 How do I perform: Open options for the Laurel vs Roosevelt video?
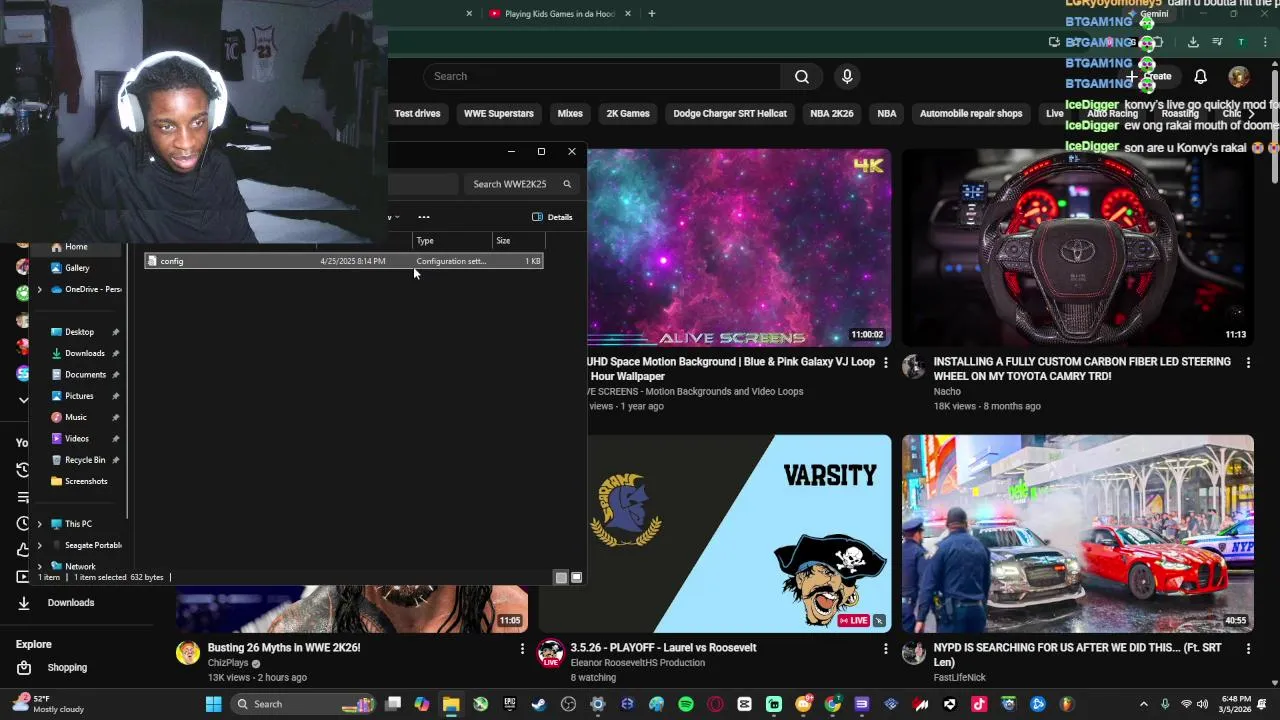[x=885, y=648]
